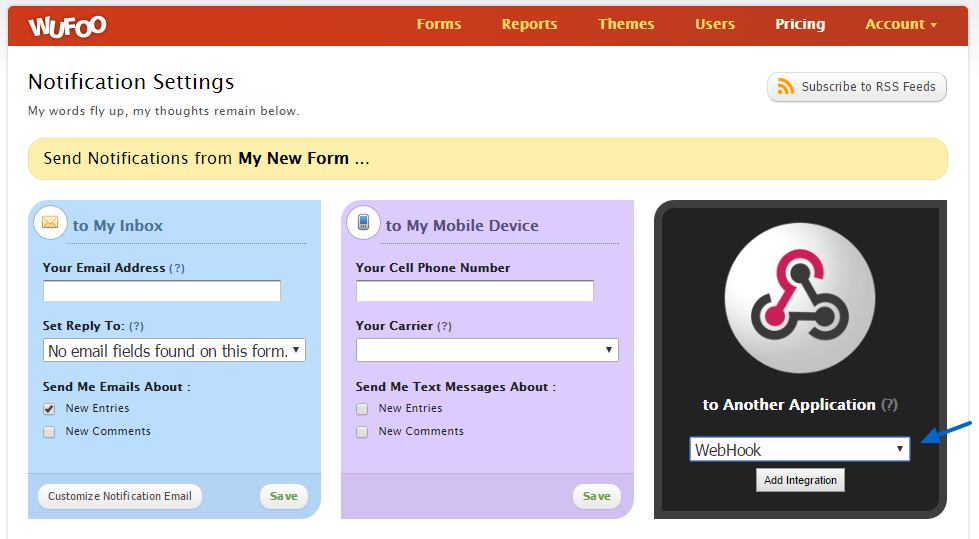Screen dimensions: 979x539
Task: Open the WebHook integration dropdown
Action: (x=799, y=450)
